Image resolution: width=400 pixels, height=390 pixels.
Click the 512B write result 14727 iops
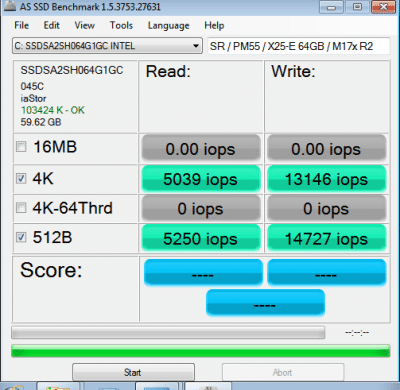click(326, 238)
